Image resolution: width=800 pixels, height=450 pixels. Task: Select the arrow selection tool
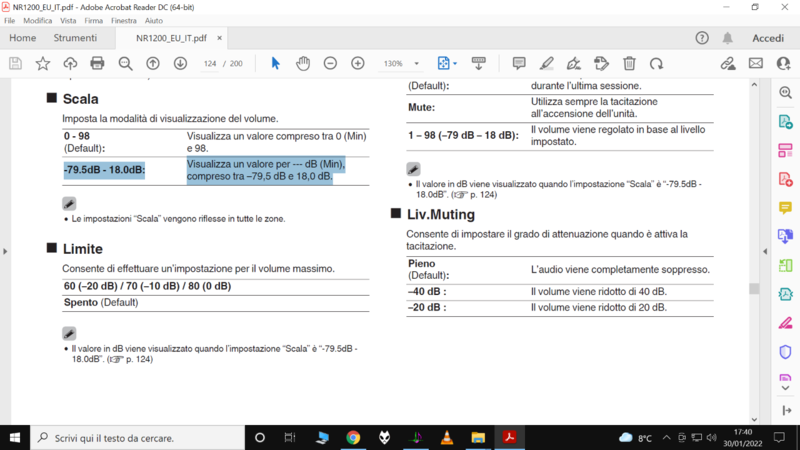276,63
